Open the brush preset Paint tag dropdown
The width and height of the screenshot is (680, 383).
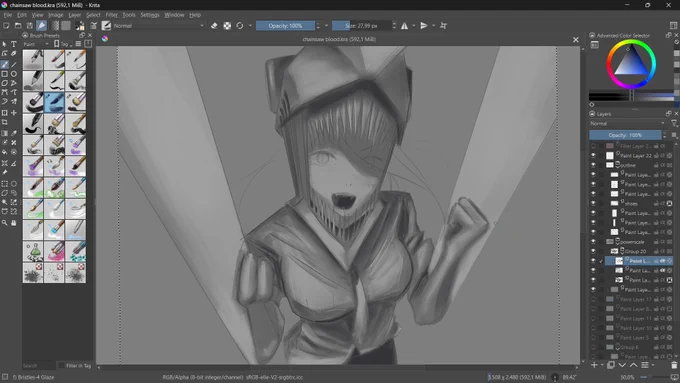point(36,44)
